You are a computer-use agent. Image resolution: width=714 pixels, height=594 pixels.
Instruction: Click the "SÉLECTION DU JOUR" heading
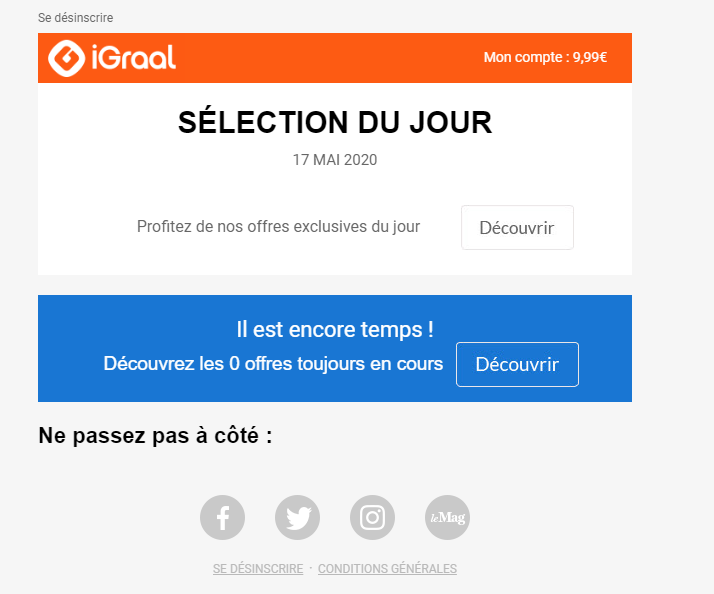pos(335,123)
